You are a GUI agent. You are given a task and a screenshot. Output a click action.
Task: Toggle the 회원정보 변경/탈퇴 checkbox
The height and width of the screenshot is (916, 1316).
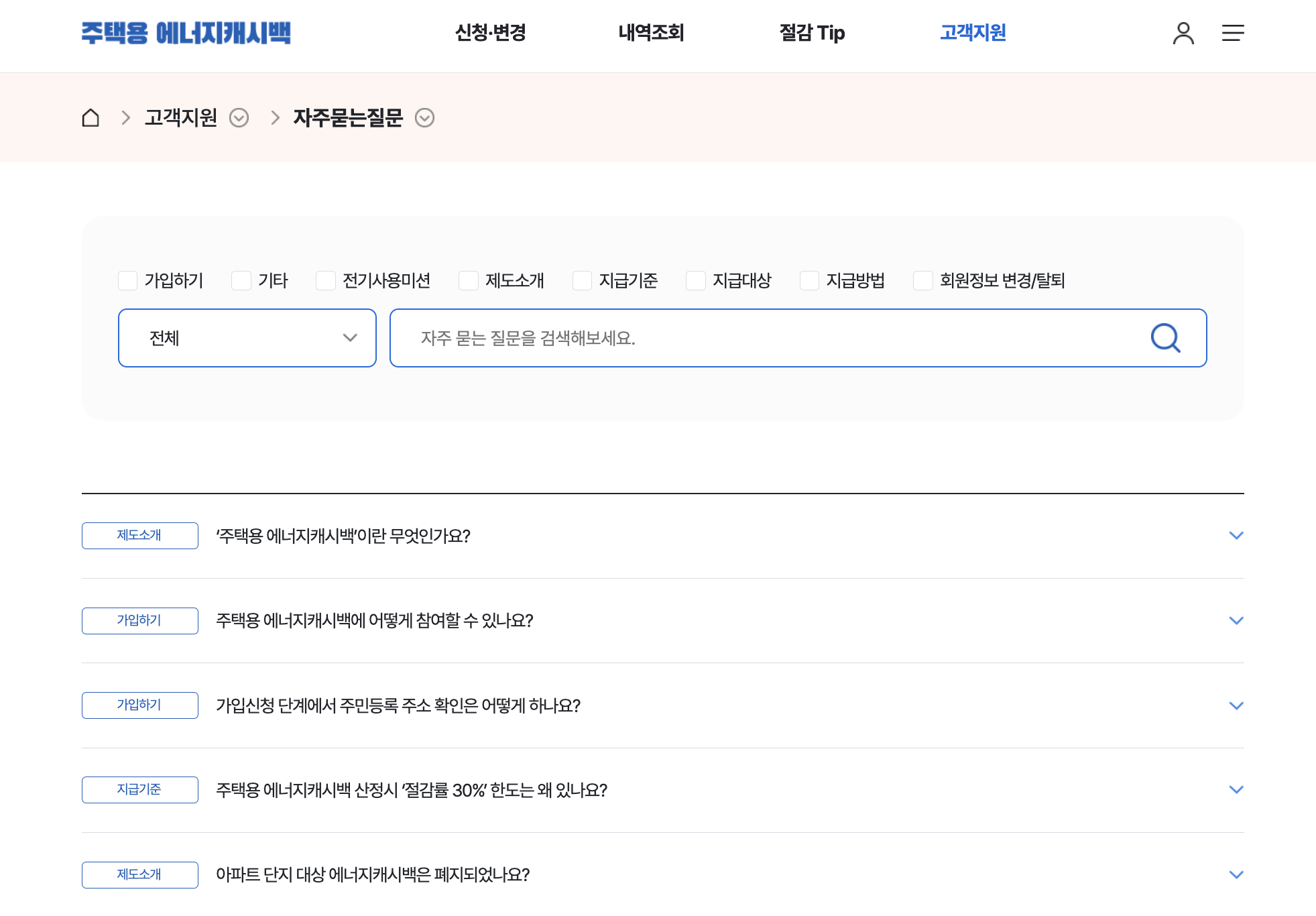pyautogui.click(x=922, y=280)
